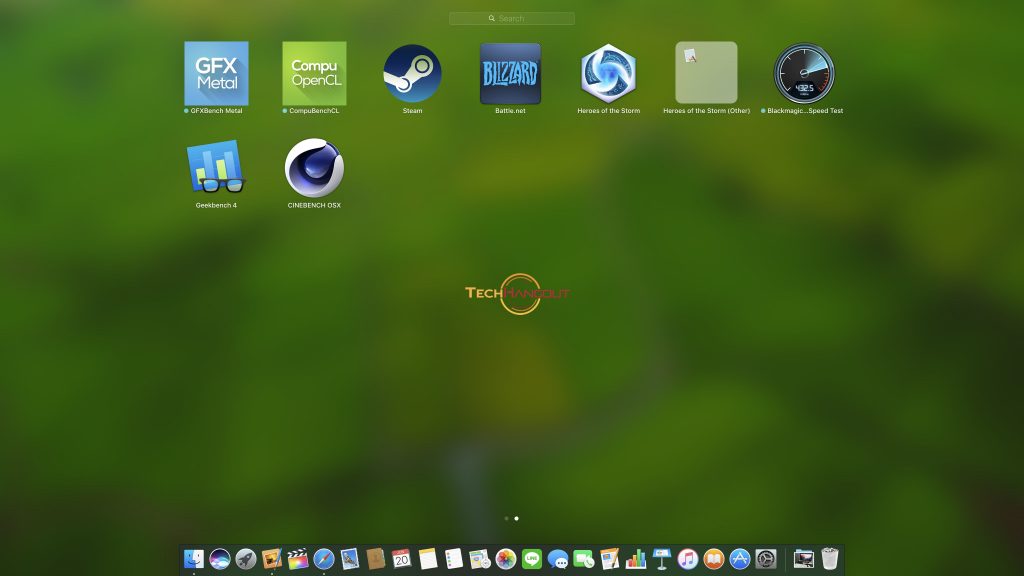The image size is (1024, 576).
Task: Open Photos pinwheel icon in Dock
Action: 505,559
